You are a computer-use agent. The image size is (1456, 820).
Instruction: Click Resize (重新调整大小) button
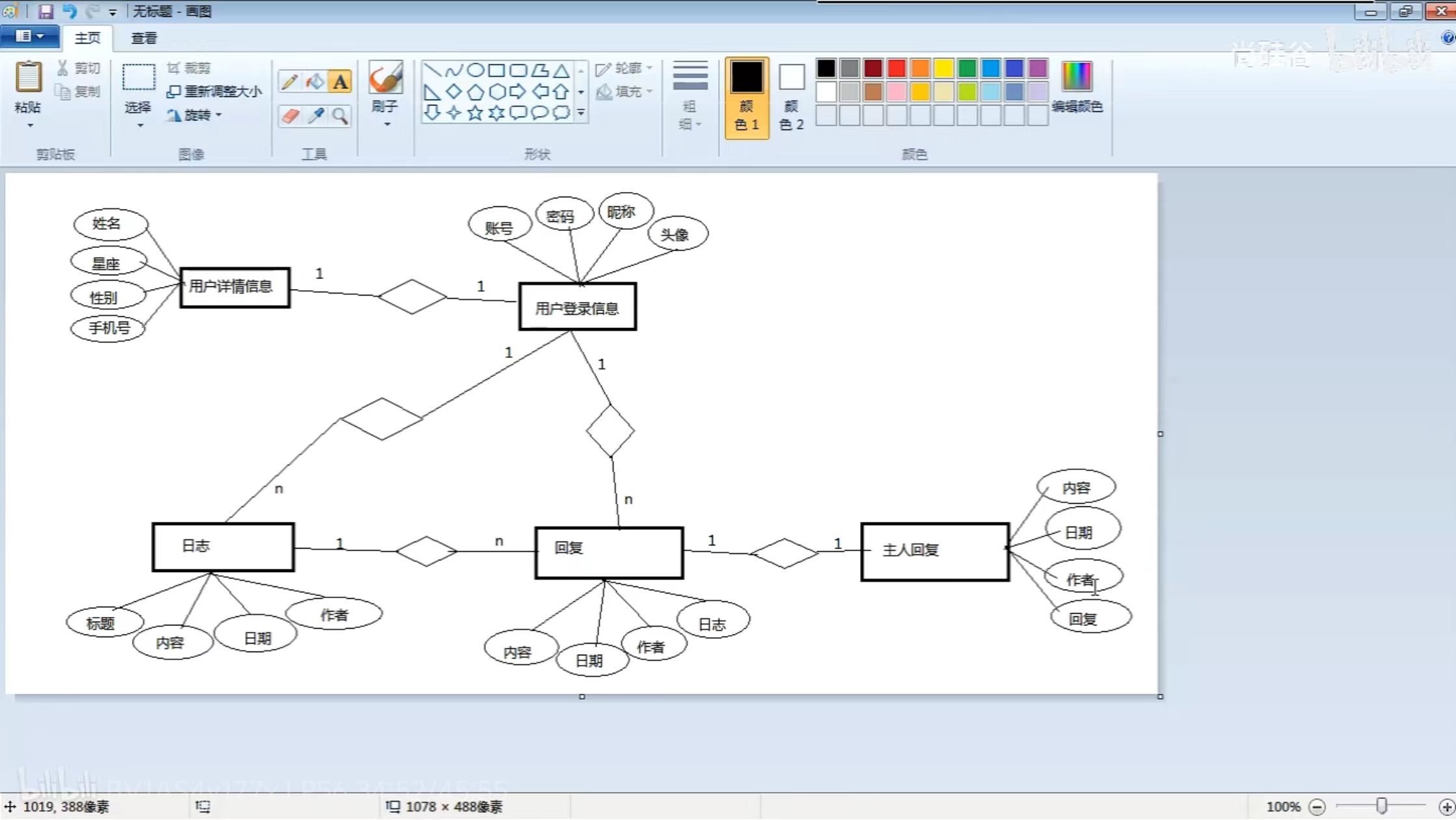(215, 92)
